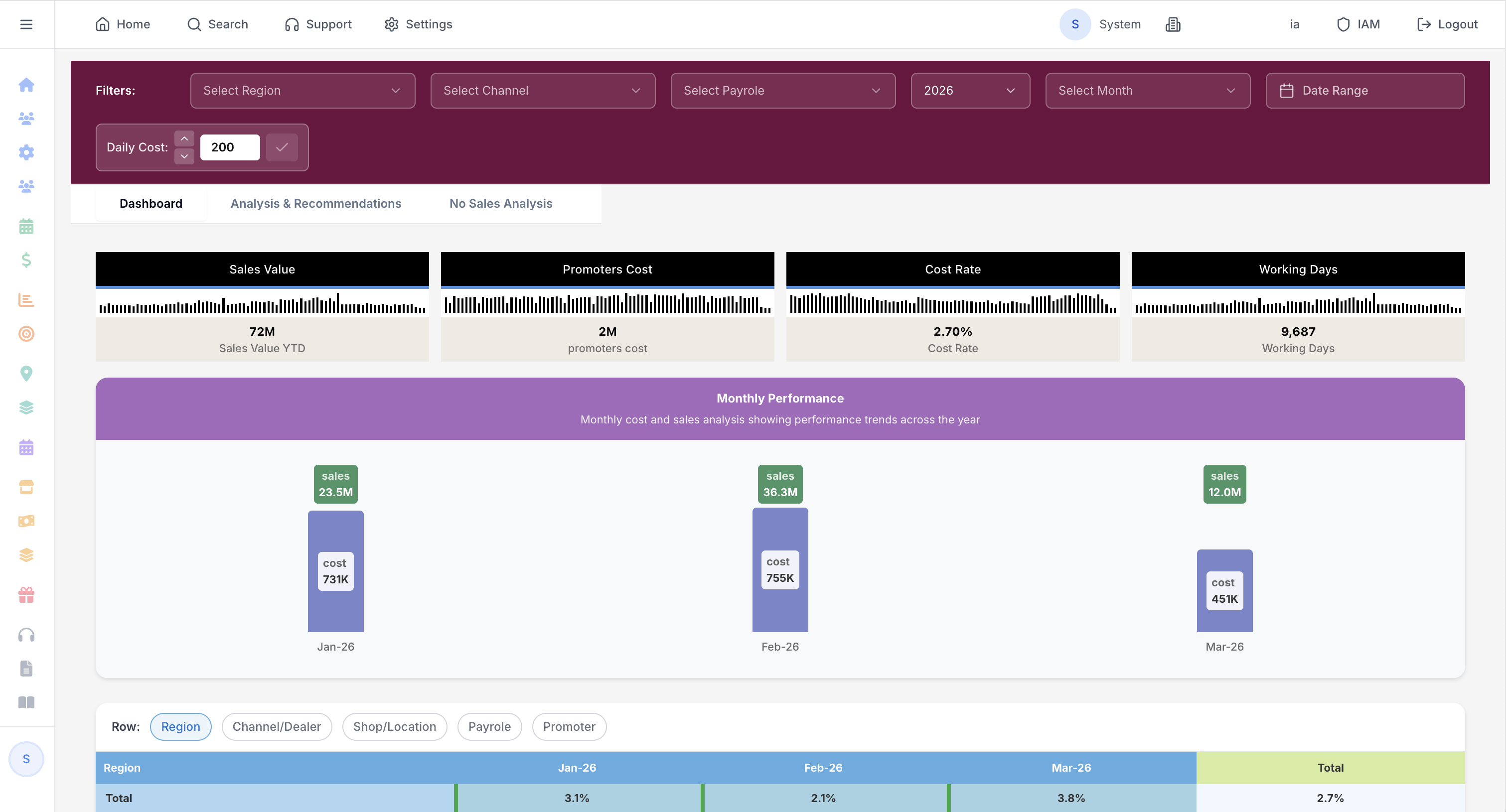Click the map pin location icon
Image resolution: width=1506 pixels, height=812 pixels.
(x=26, y=373)
